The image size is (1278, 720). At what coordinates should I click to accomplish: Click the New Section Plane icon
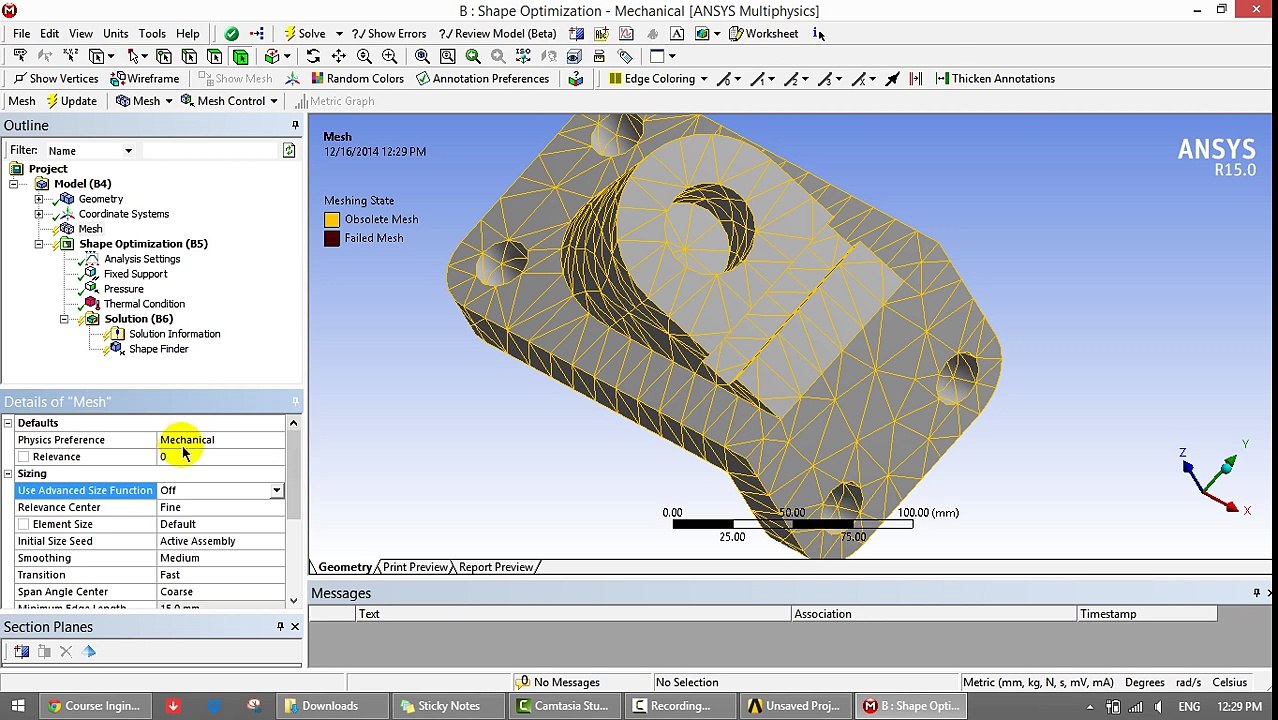pyautogui.click(x=21, y=651)
